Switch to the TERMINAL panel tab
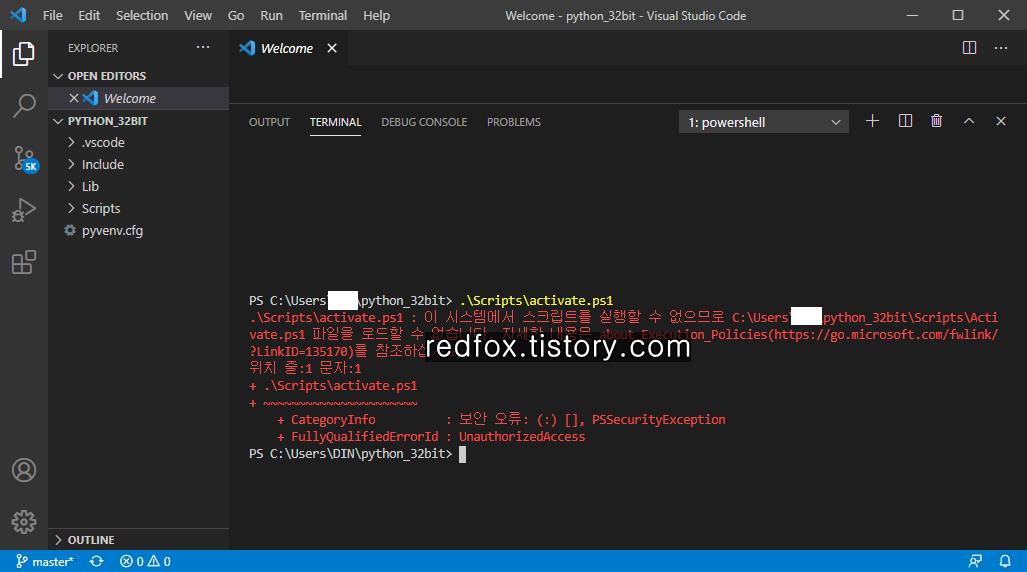The height and width of the screenshot is (572, 1027). [335, 122]
